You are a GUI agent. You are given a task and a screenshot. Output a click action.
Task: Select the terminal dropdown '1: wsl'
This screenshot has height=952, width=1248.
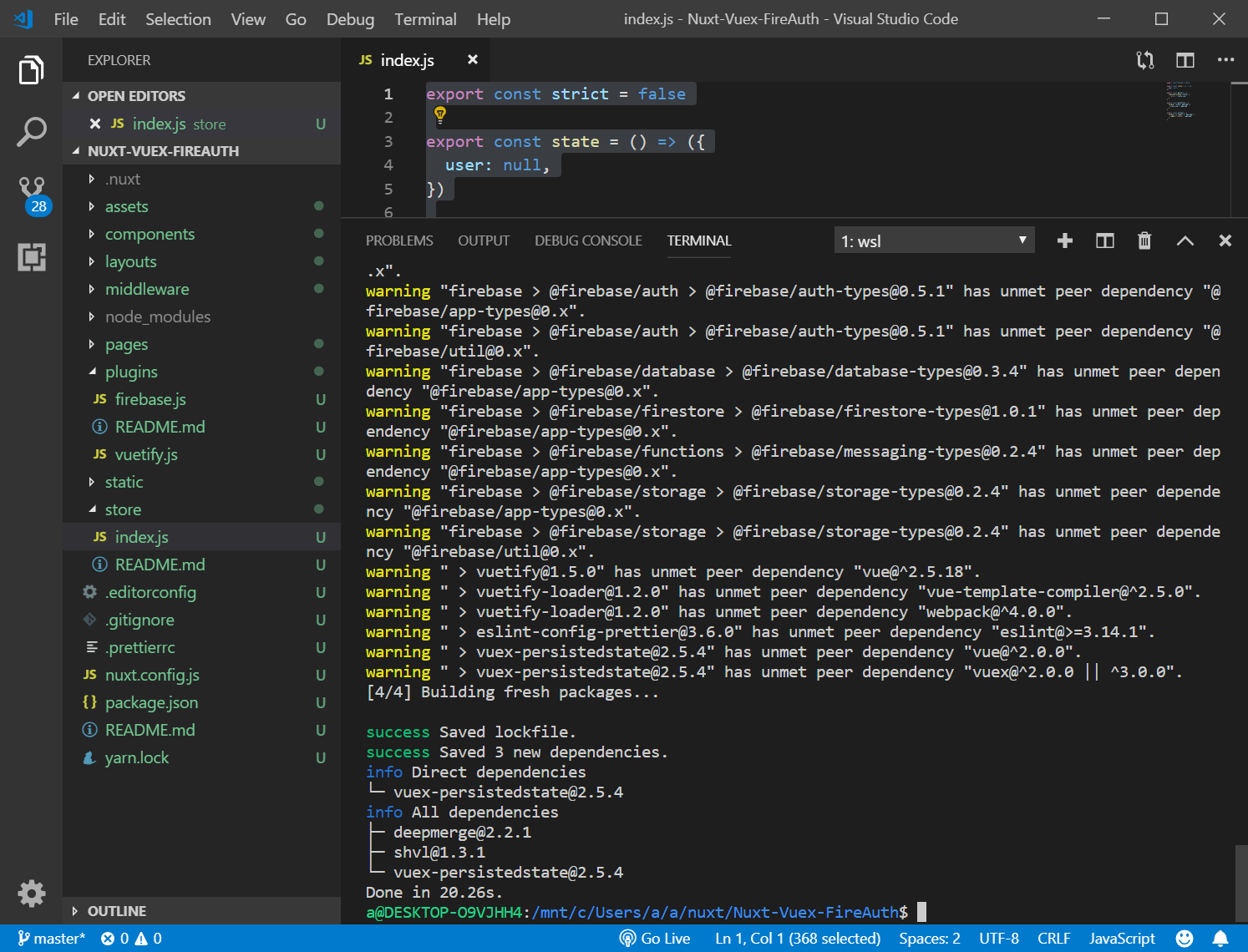tap(934, 241)
